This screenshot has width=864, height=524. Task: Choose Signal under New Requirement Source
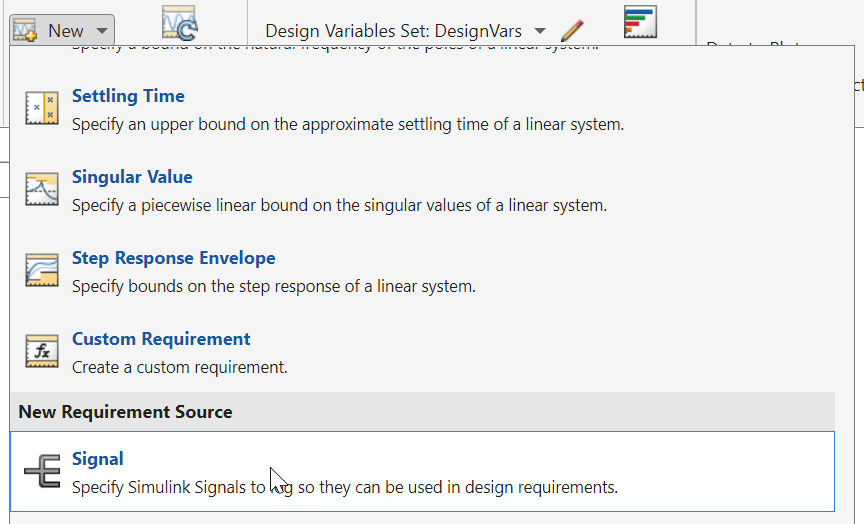coord(98,459)
